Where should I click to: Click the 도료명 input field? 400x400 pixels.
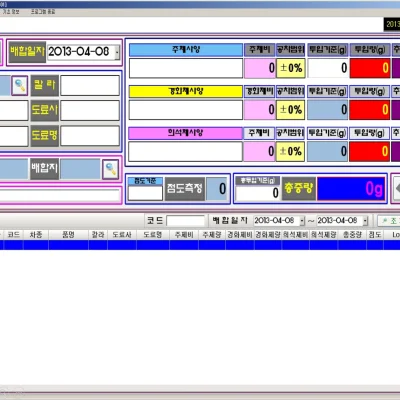(x=90, y=136)
